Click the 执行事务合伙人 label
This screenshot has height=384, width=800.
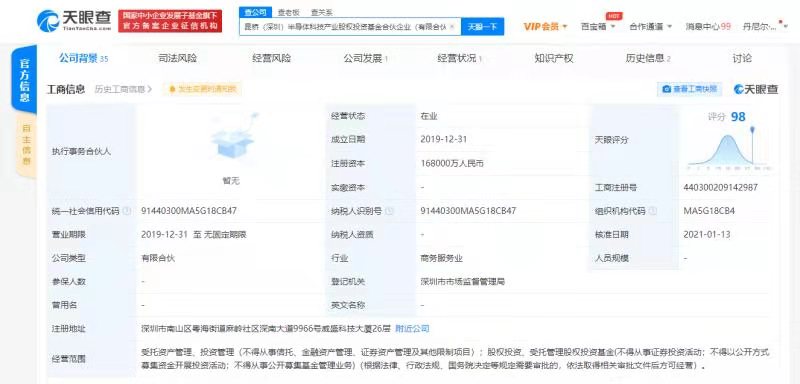[x=81, y=151]
